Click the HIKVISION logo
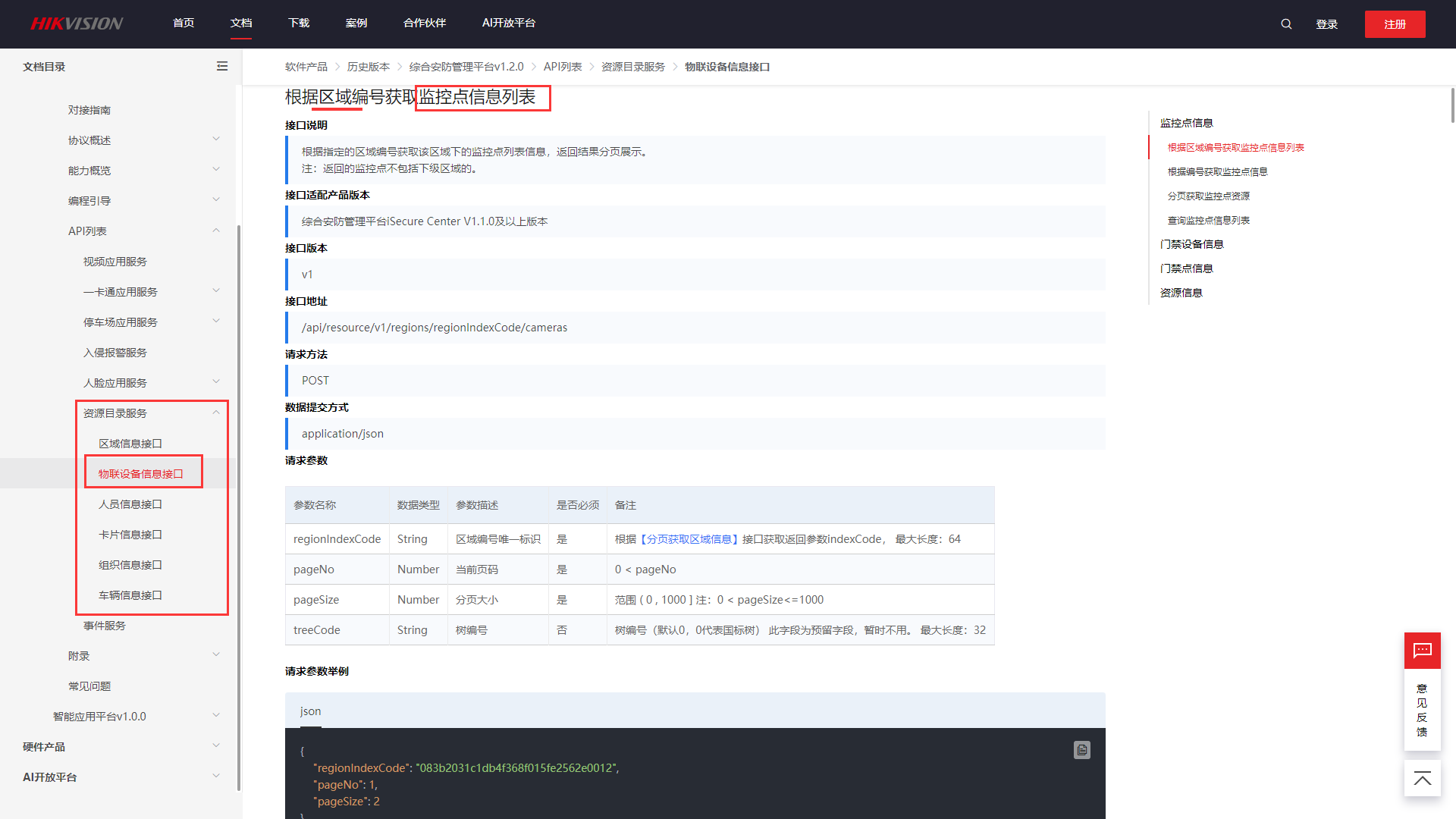Image resolution: width=1456 pixels, height=819 pixels. [x=77, y=24]
